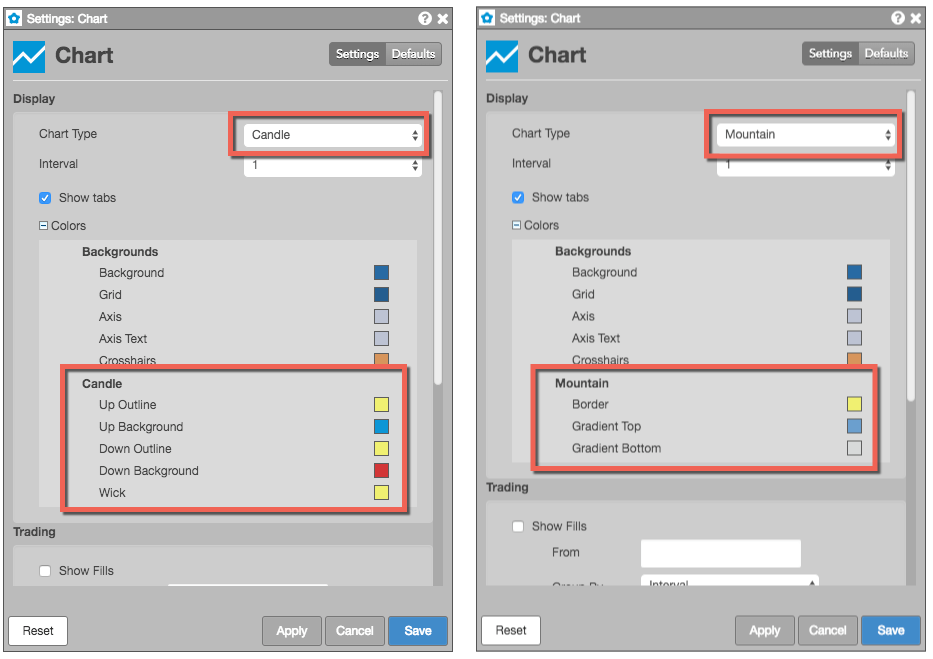Toggle Show tabs checkbox in left dialog
The width and height of the screenshot is (933, 659).
pyautogui.click(x=45, y=198)
